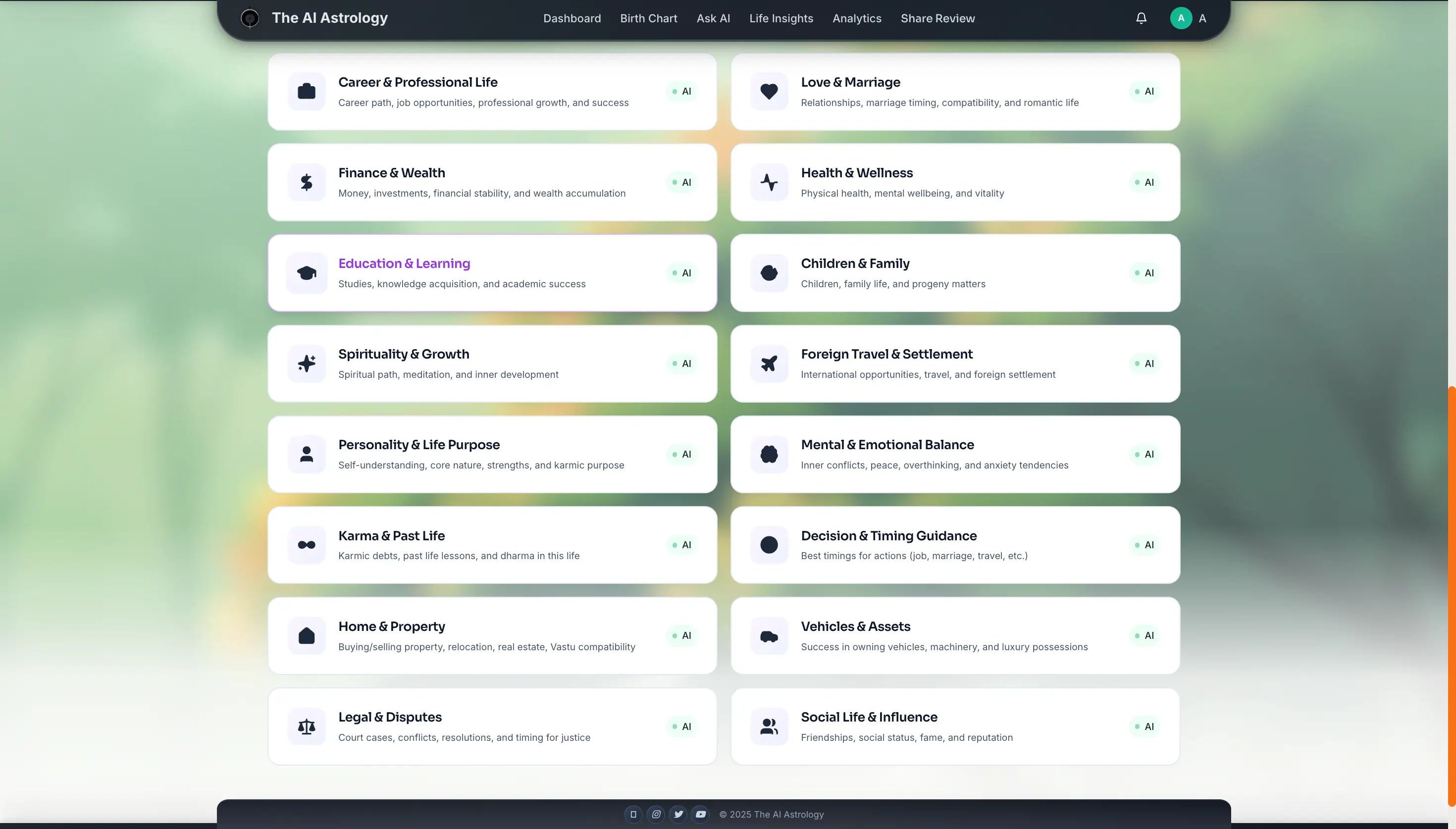Go to Life Insights in navigation

point(781,18)
